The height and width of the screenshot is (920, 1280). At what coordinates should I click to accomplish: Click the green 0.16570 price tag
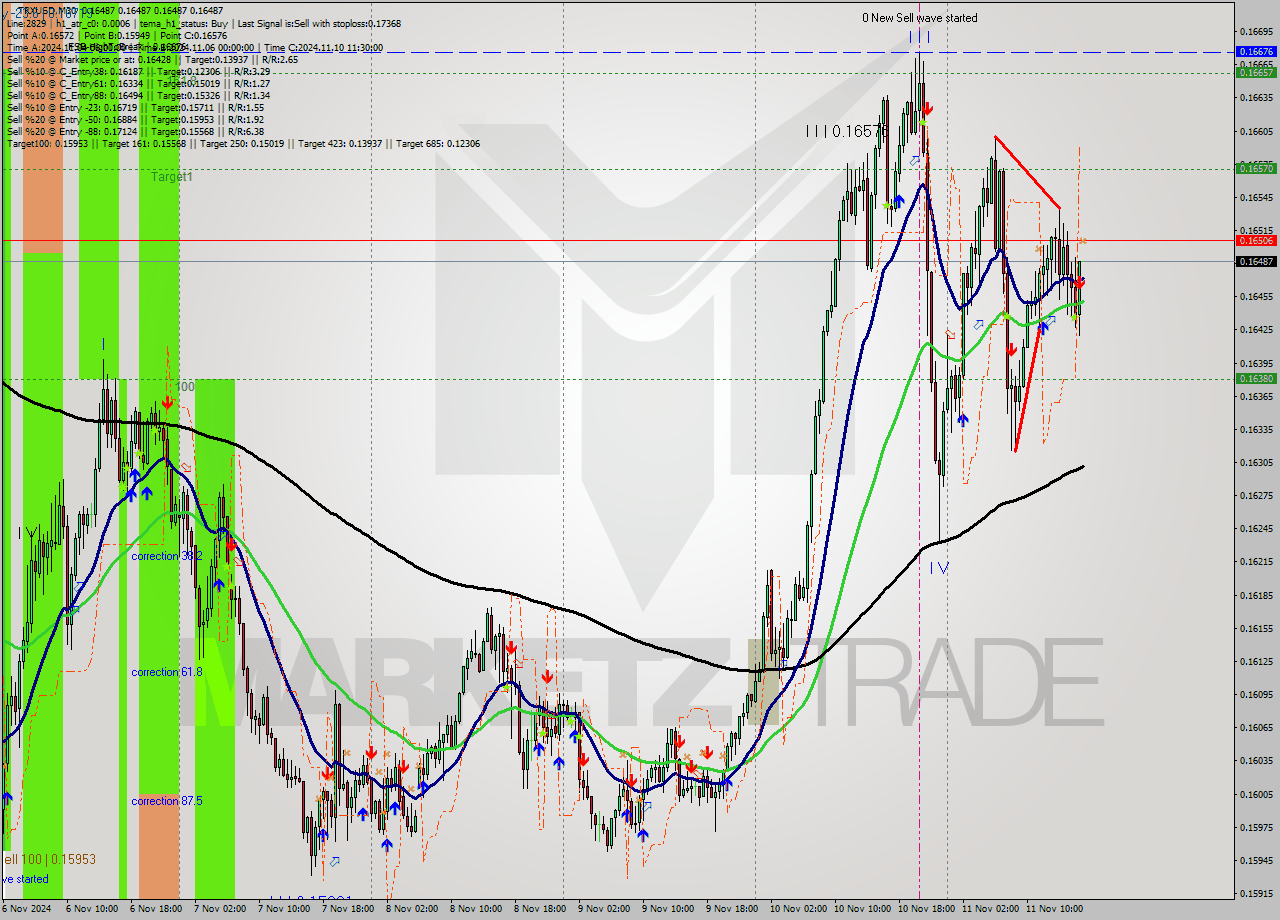click(x=1256, y=168)
